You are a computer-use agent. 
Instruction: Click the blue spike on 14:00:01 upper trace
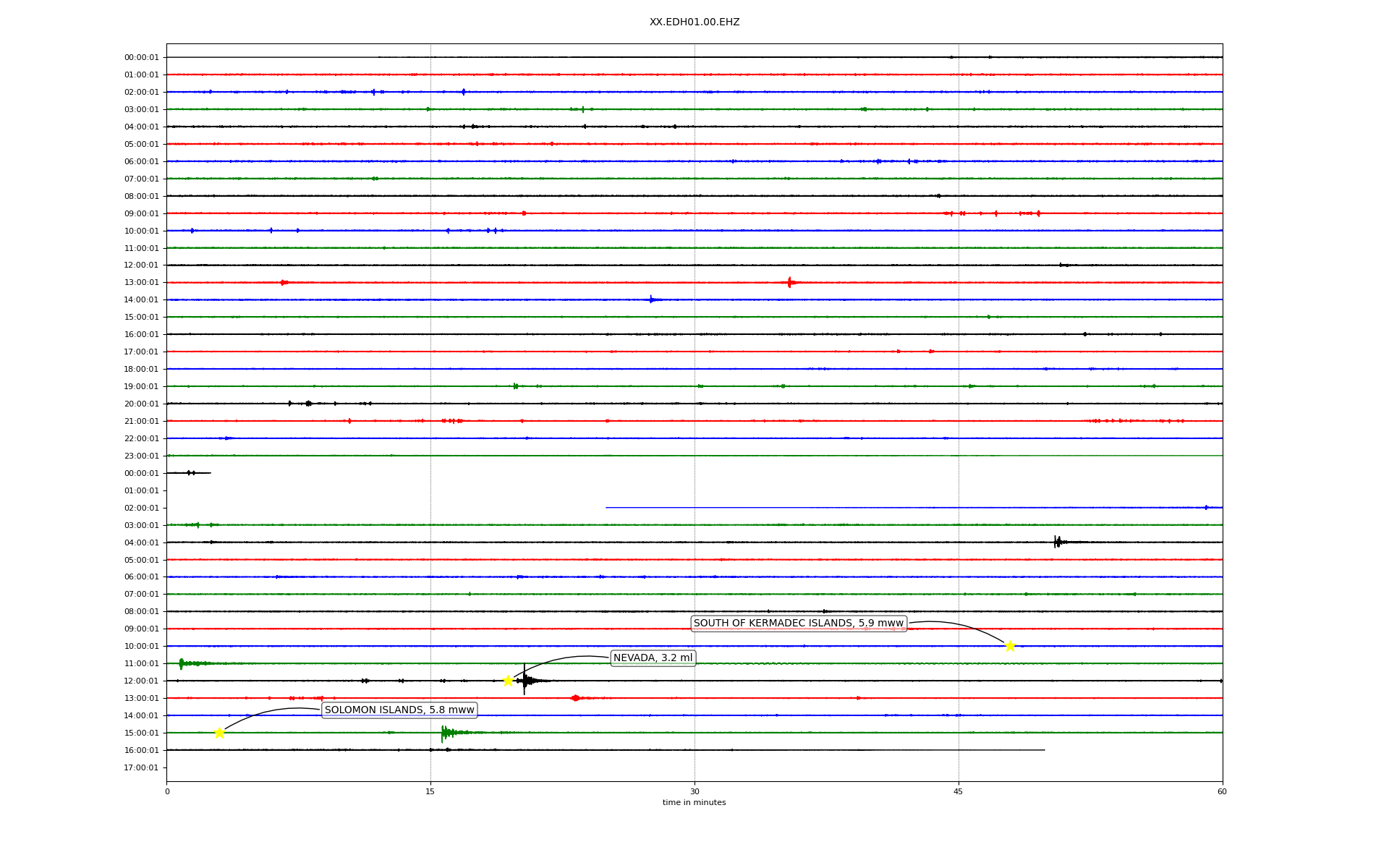tap(651, 299)
